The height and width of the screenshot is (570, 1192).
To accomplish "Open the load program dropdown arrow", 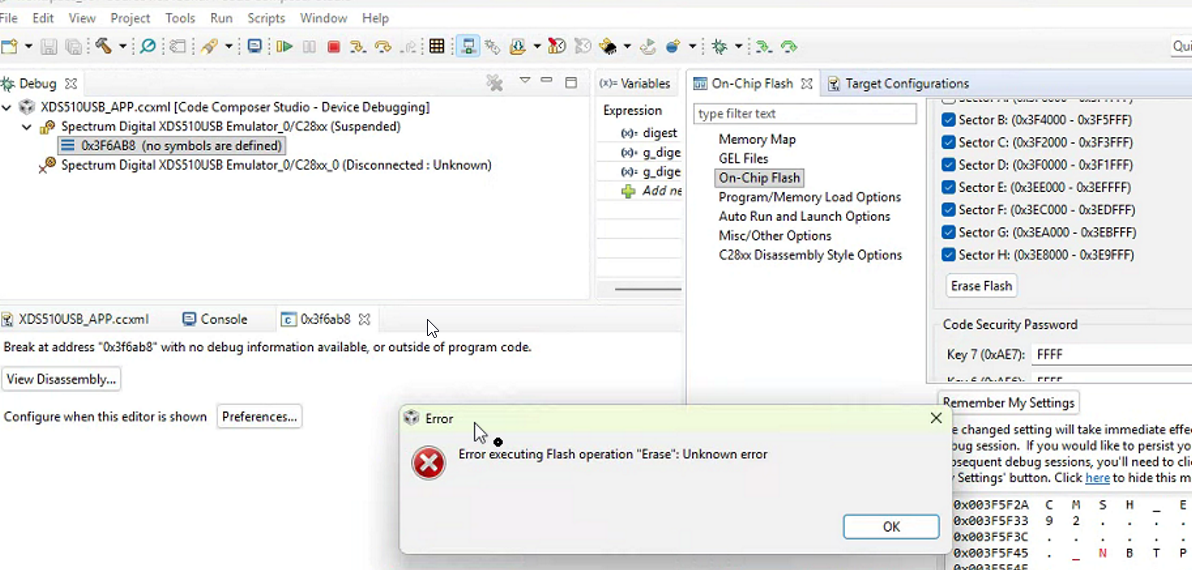I will [x=537, y=47].
